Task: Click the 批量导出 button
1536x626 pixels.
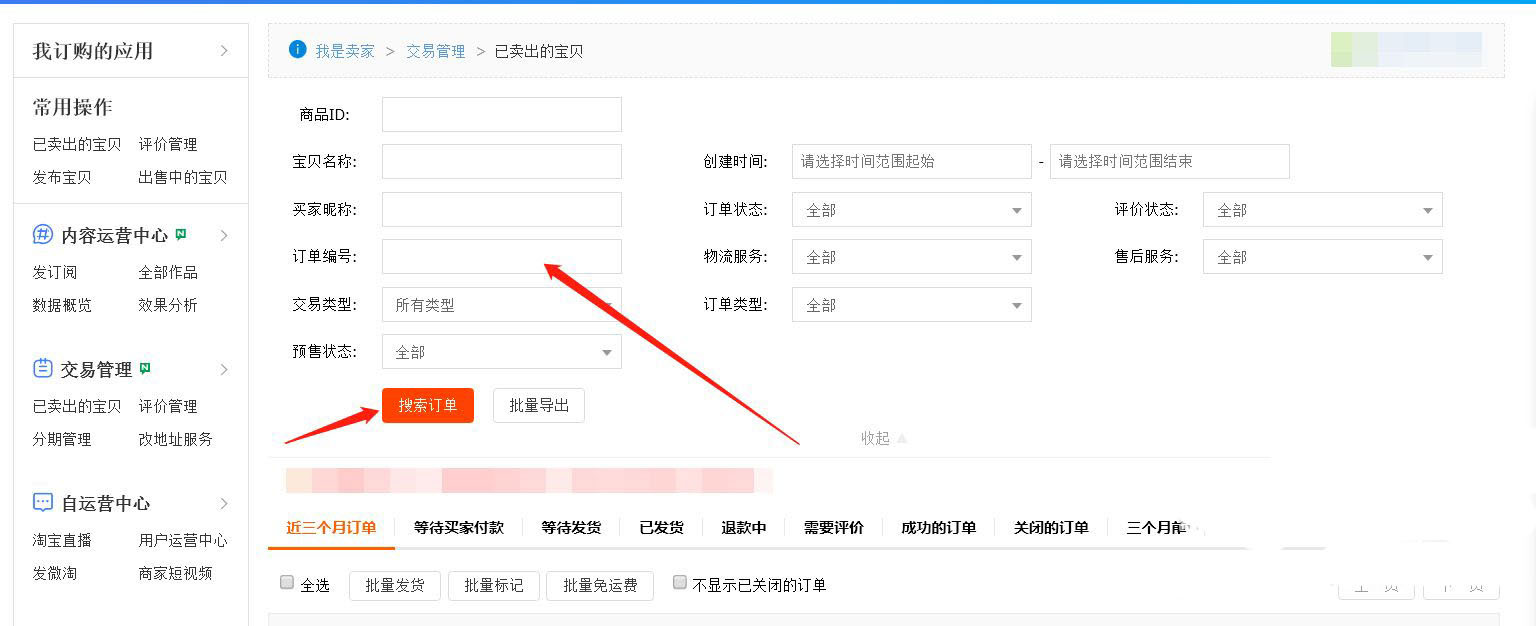Action: (x=539, y=405)
